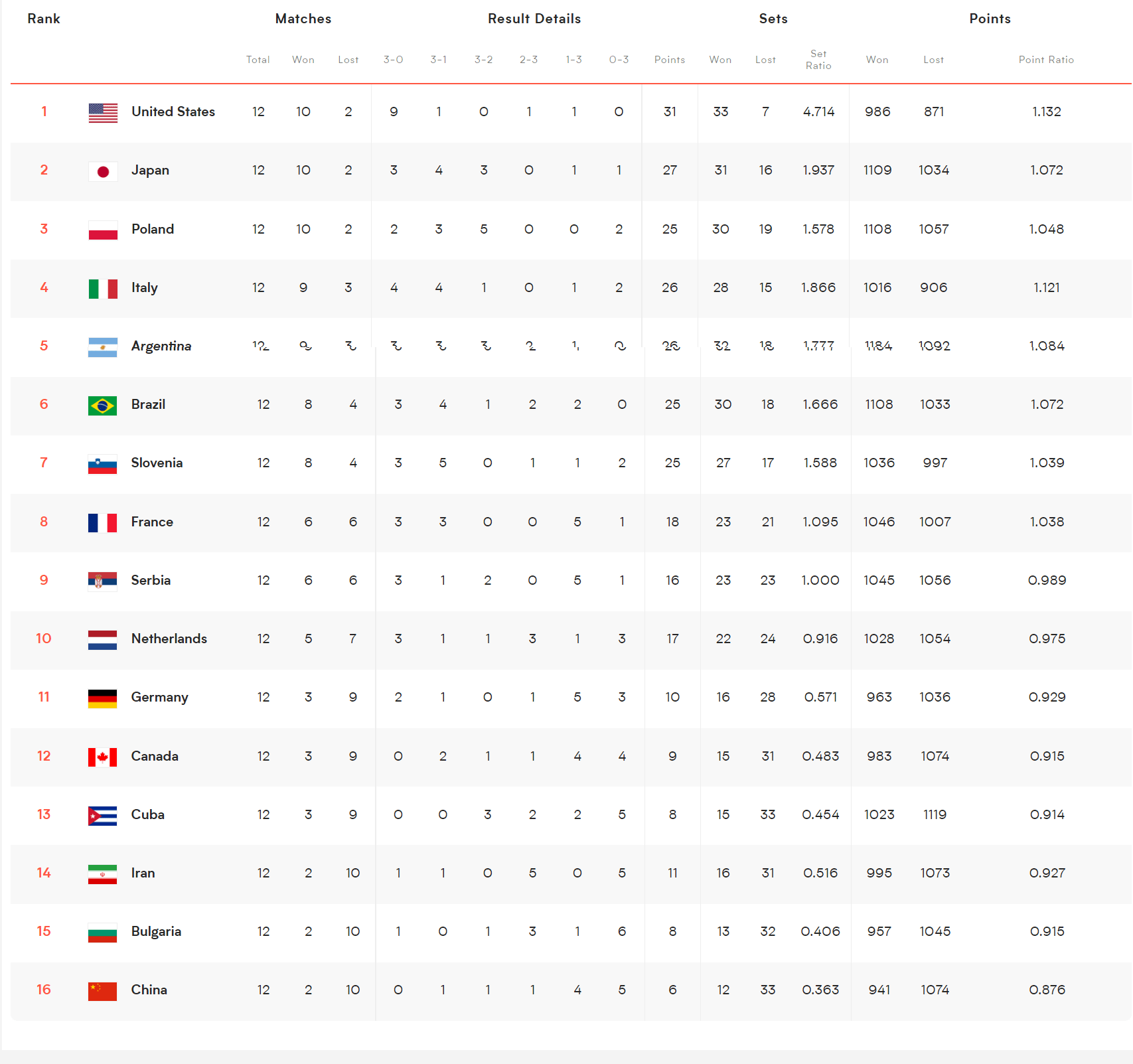Select the Slovenia flag icon
This screenshot has width=1133, height=1064.
102,464
